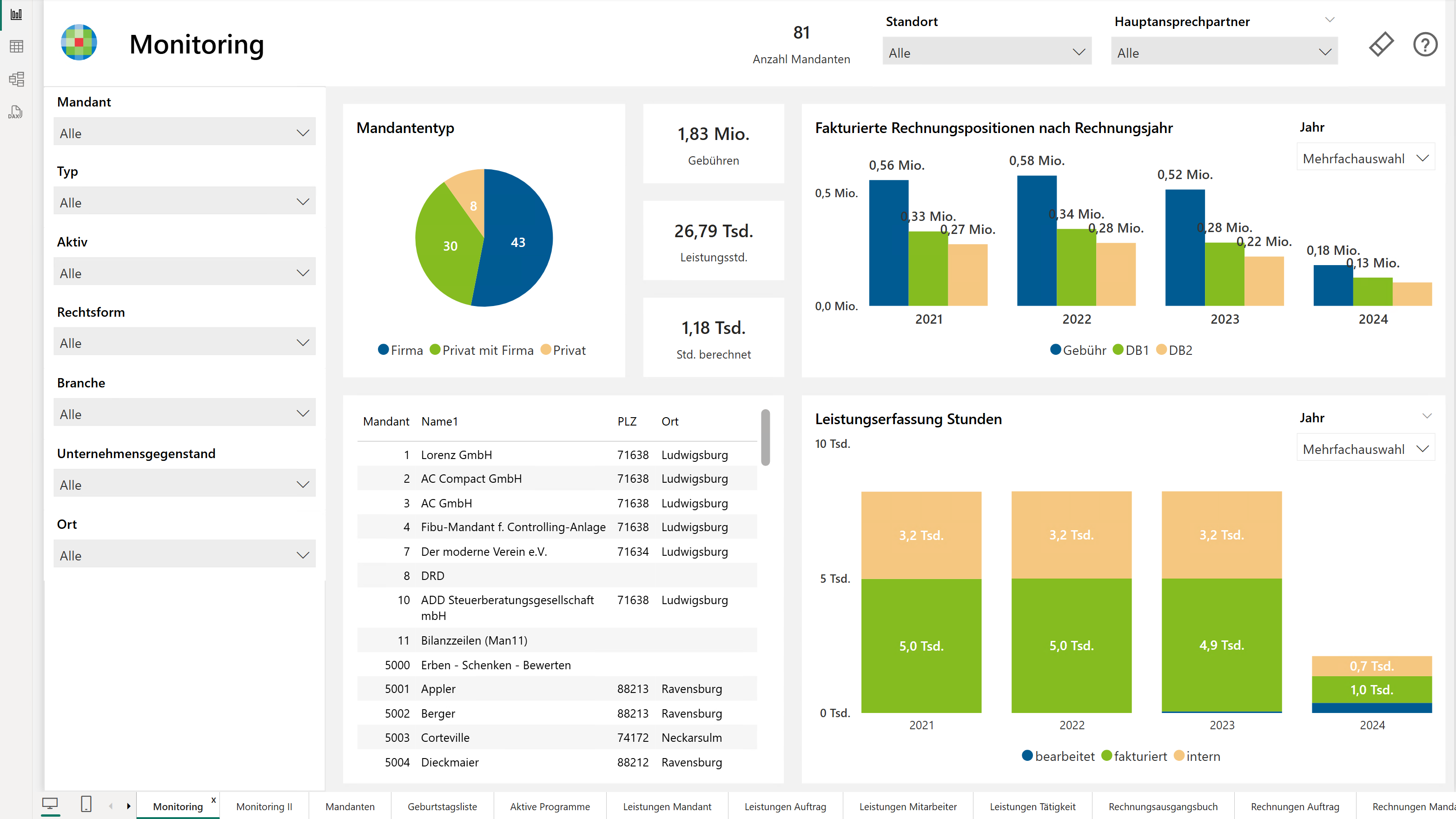Click the Mandant table scrollbar thumb

pos(765,437)
